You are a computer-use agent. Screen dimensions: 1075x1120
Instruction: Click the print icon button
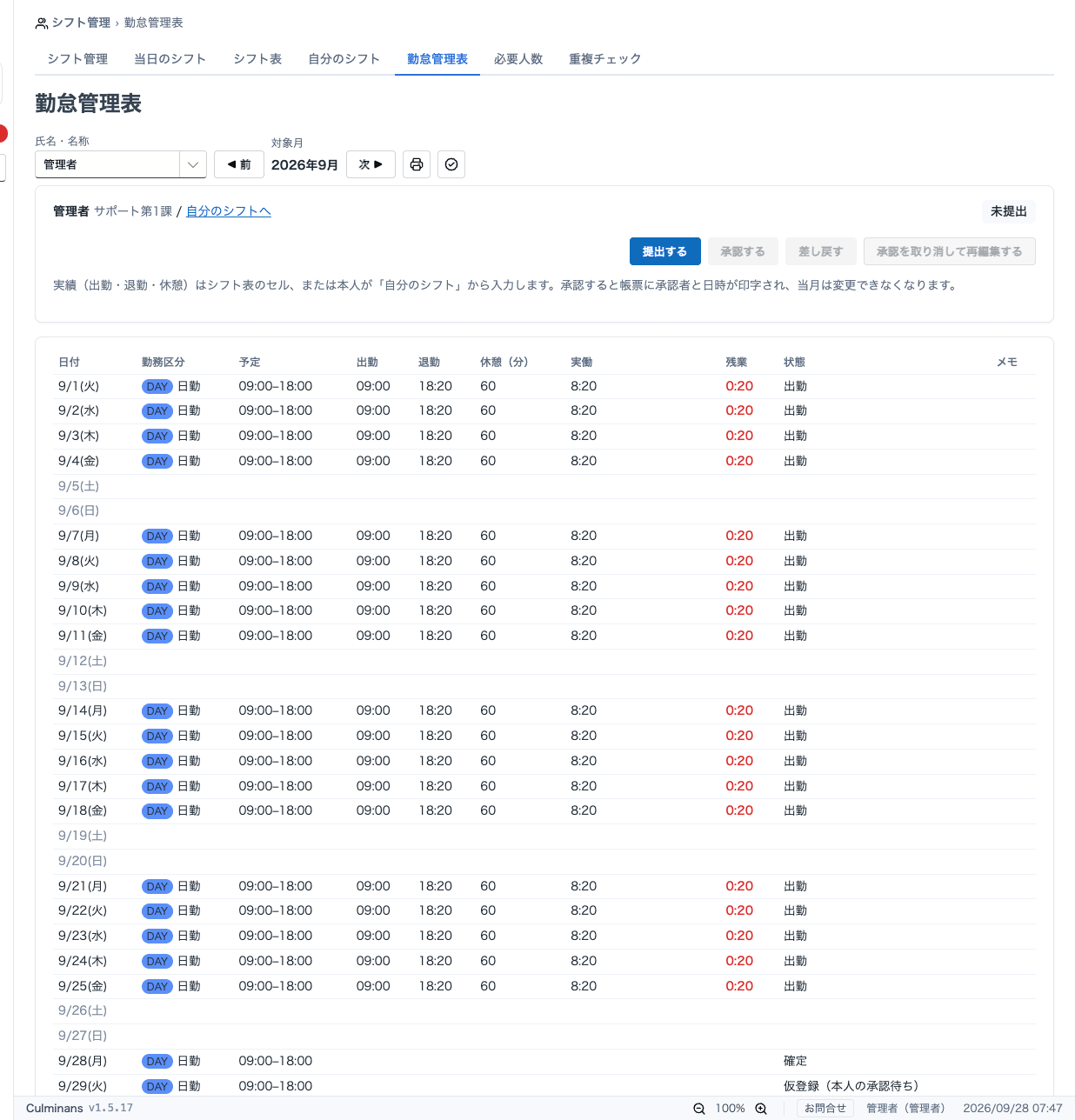pos(417,164)
